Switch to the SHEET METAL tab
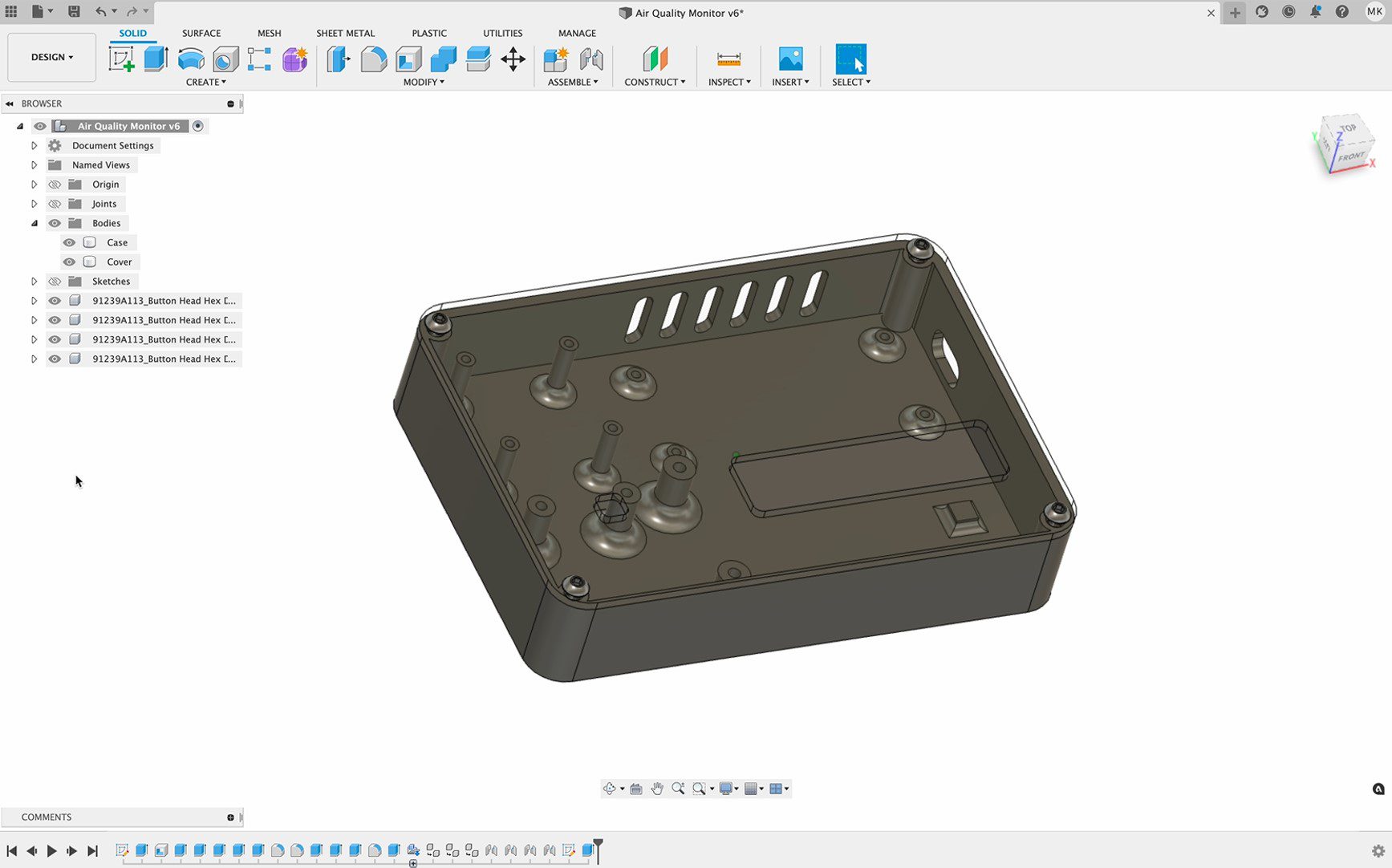Viewport: 1392px width, 868px height. pyautogui.click(x=345, y=33)
